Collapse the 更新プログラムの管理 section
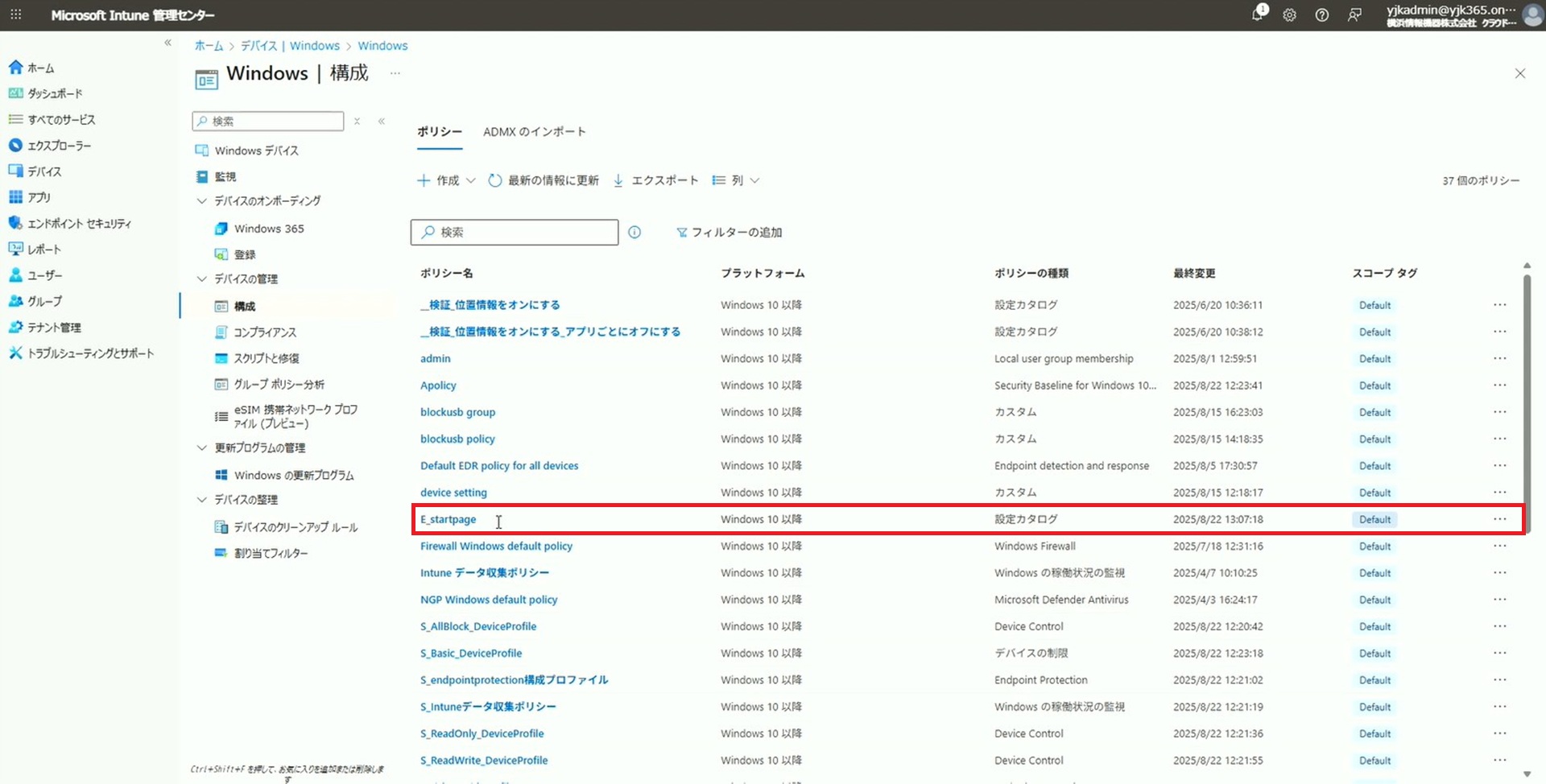Viewport: 1546px width, 784px height. point(202,448)
